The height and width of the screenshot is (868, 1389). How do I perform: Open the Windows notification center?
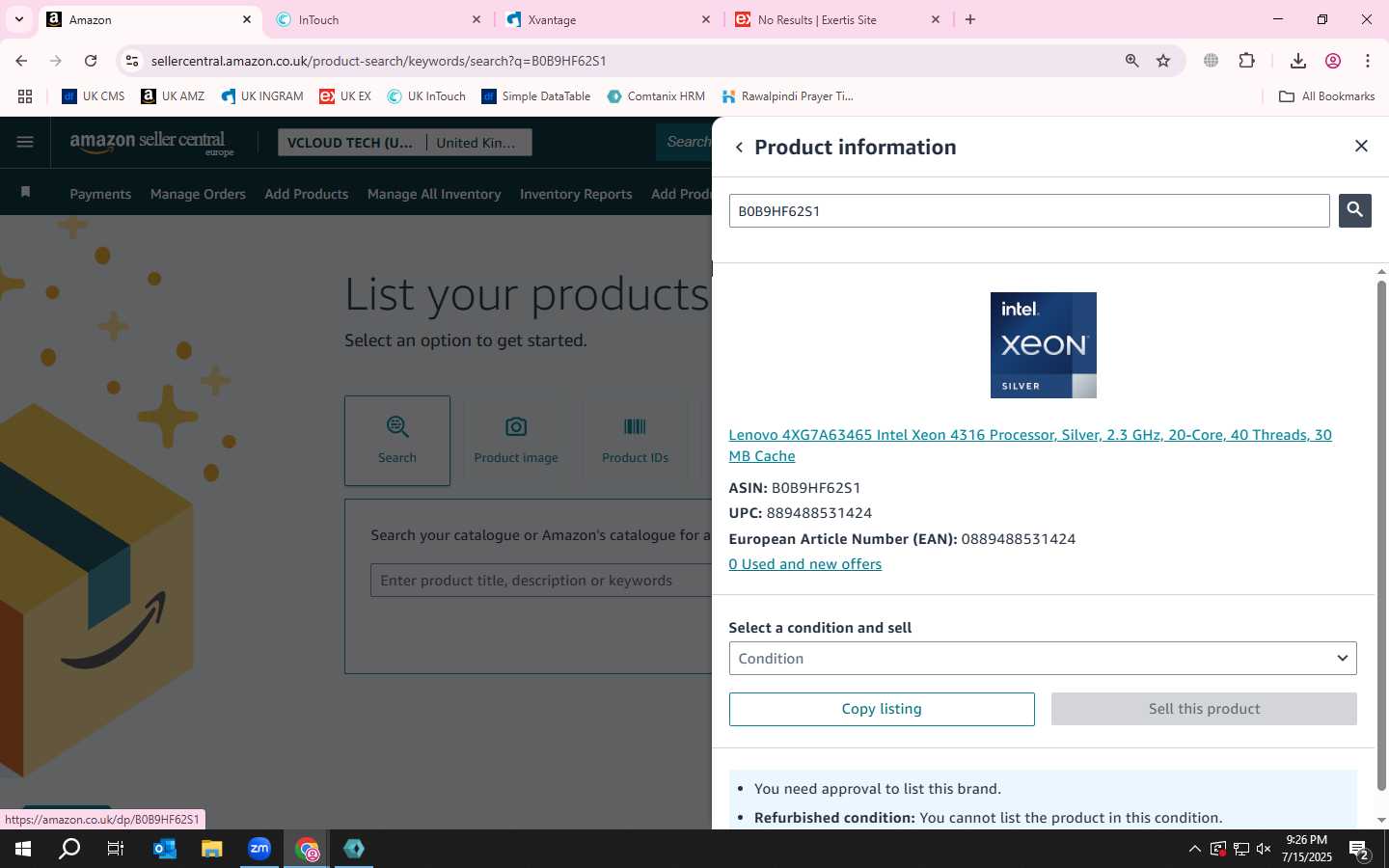click(1360, 851)
